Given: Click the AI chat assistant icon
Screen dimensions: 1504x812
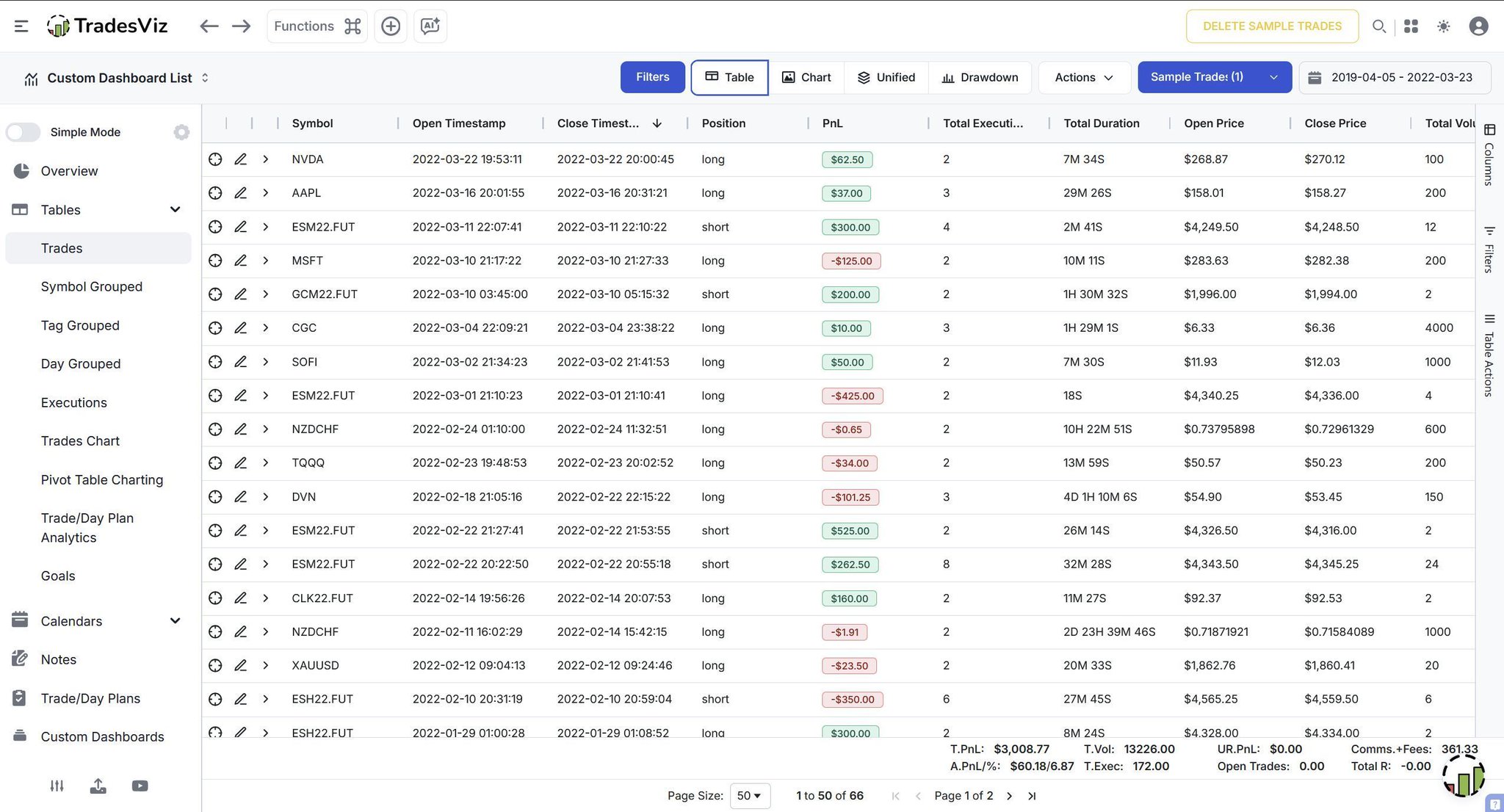Looking at the screenshot, I should tap(430, 26).
